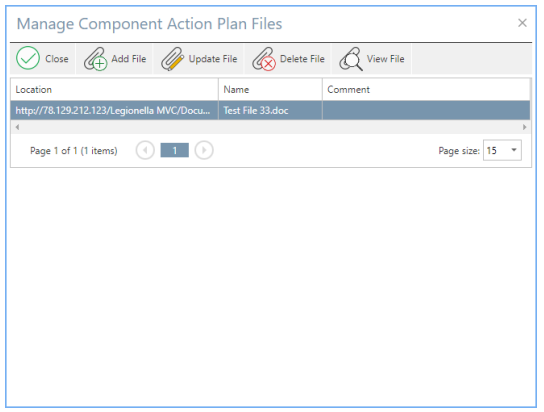Click the Update File pencil paperclip icon
This screenshot has width=544, height=412.
tap(172, 59)
